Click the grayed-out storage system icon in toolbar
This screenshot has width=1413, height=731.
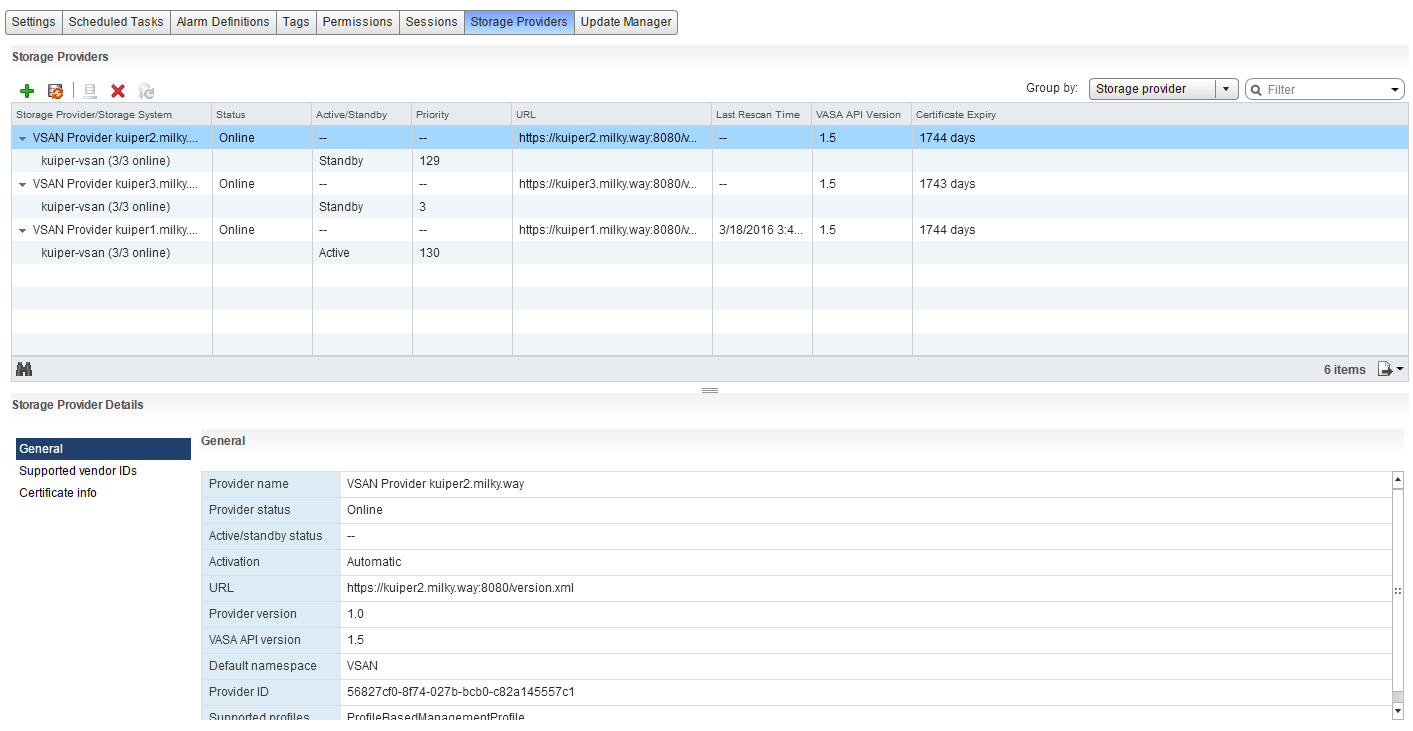90,91
